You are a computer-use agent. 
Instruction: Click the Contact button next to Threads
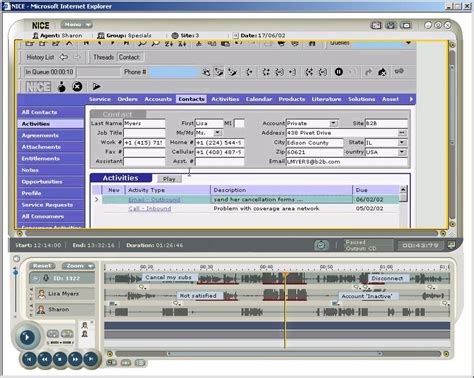click(x=130, y=57)
